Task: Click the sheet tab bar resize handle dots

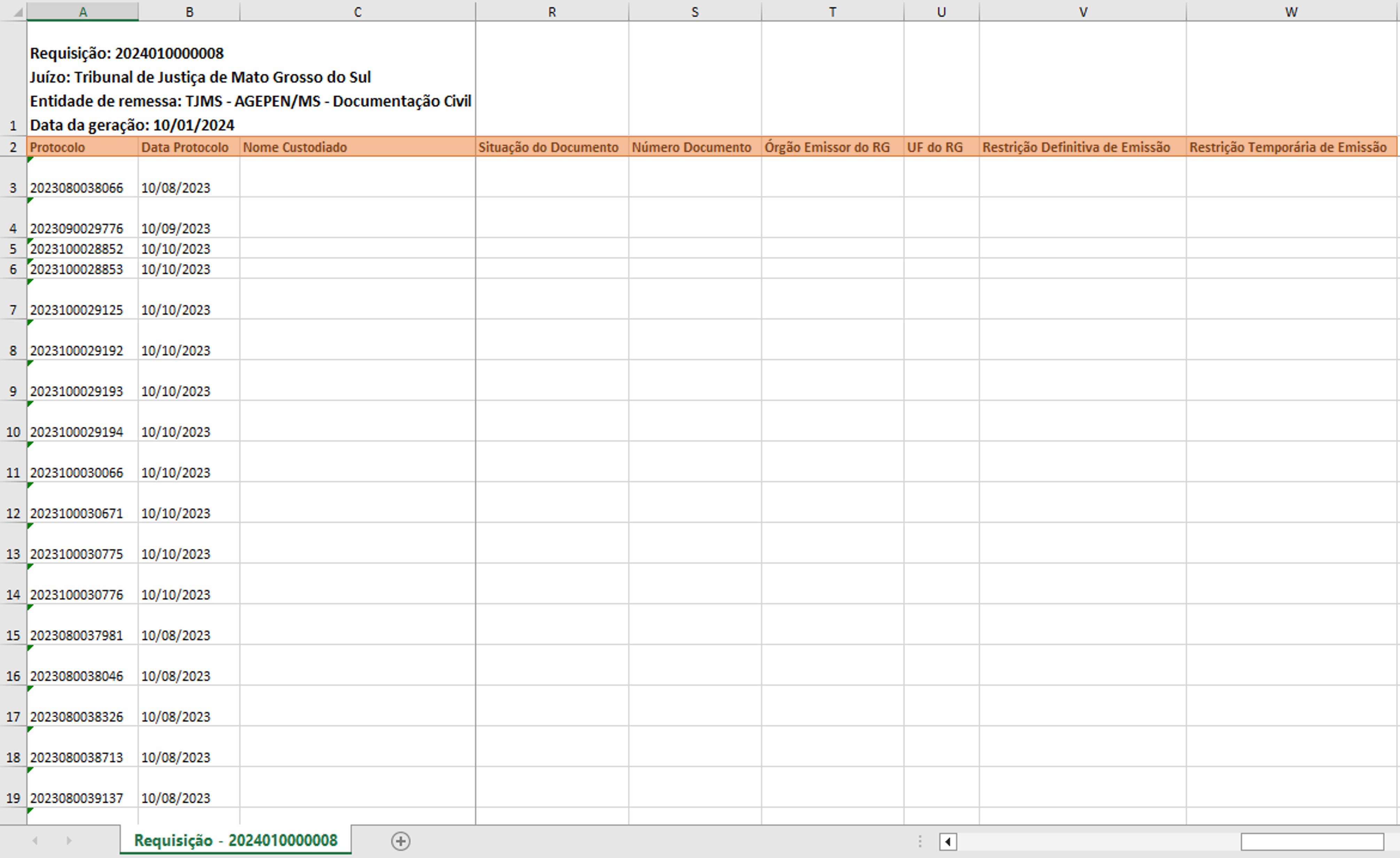Action: point(920,841)
